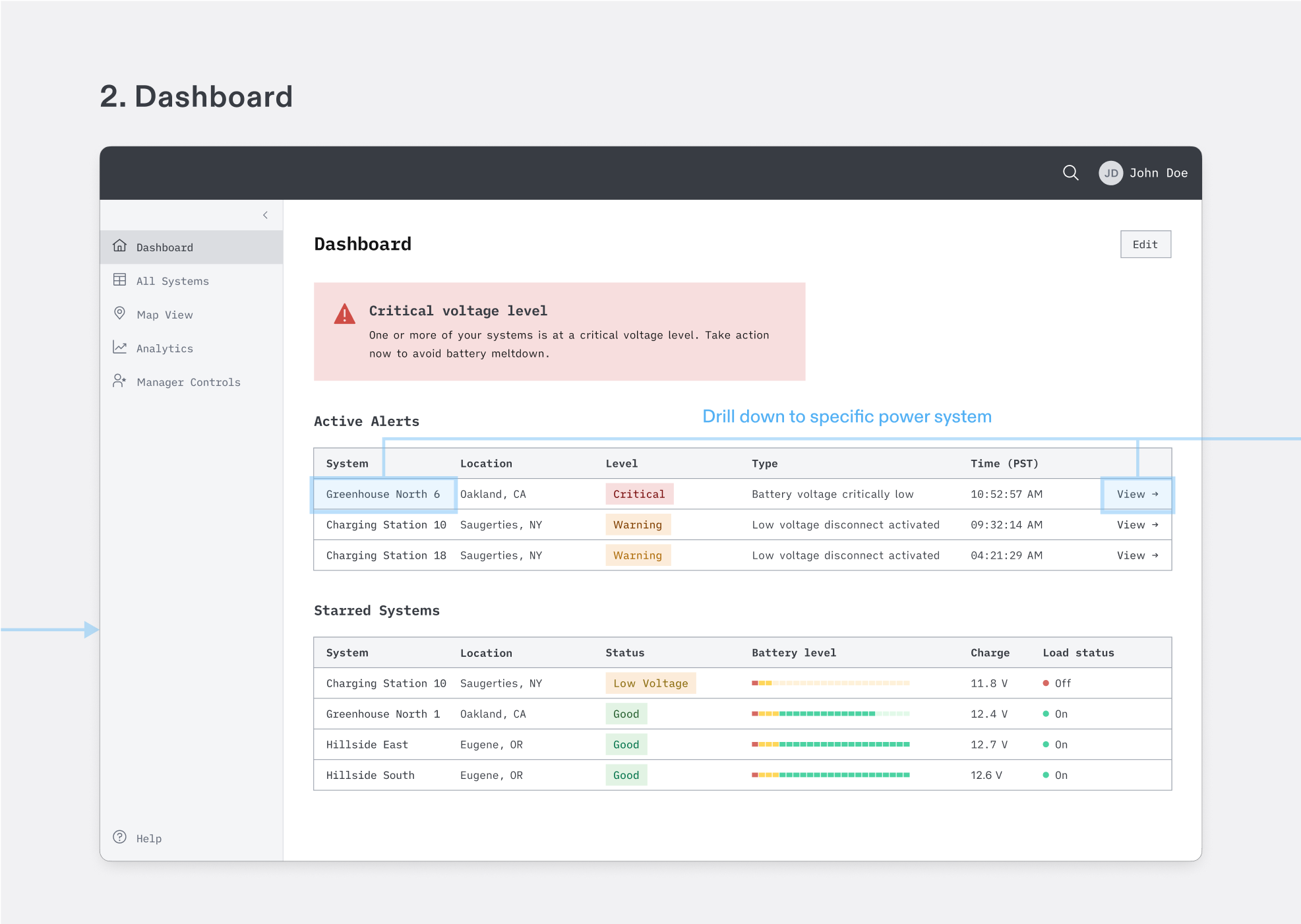Open the All Systems menu item
This screenshot has height=924, width=1301.
pyautogui.click(x=172, y=281)
